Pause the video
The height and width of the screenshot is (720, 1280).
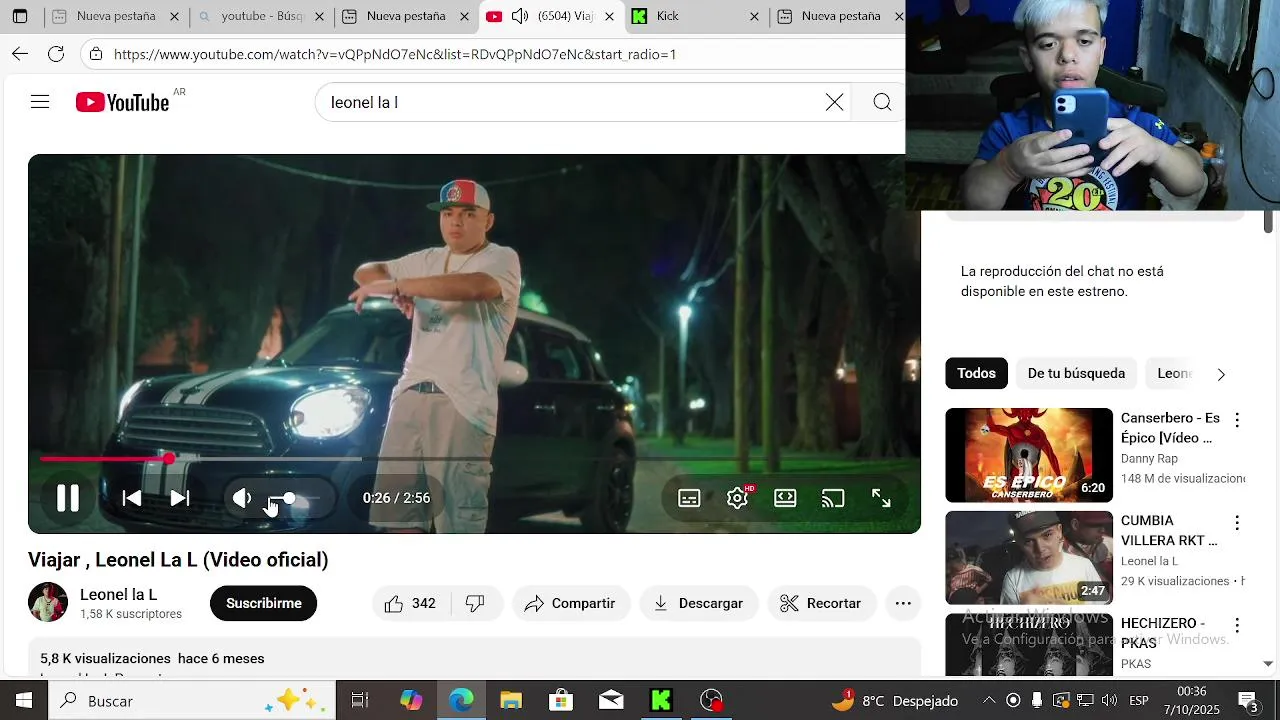click(x=67, y=498)
